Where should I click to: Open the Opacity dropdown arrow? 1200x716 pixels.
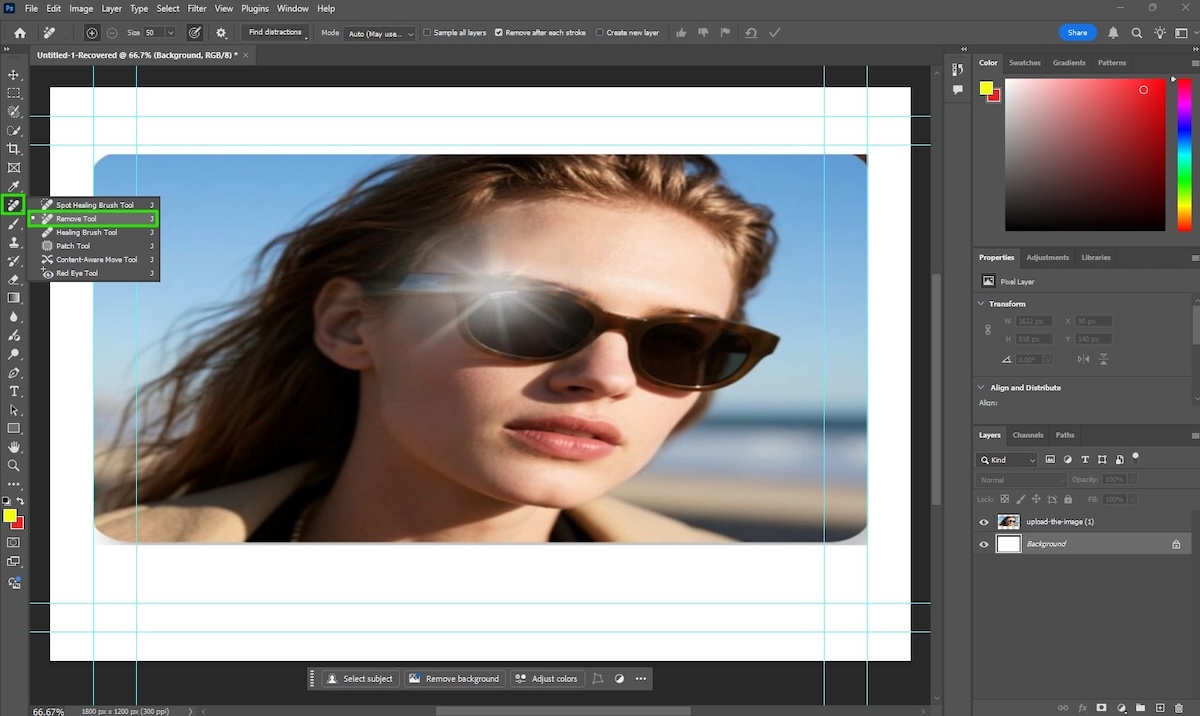(x=1131, y=480)
